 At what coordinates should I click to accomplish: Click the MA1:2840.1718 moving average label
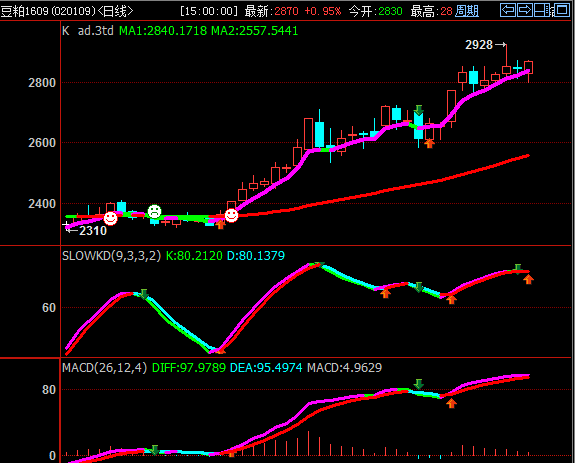pyautogui.click(x=163, y=31)
